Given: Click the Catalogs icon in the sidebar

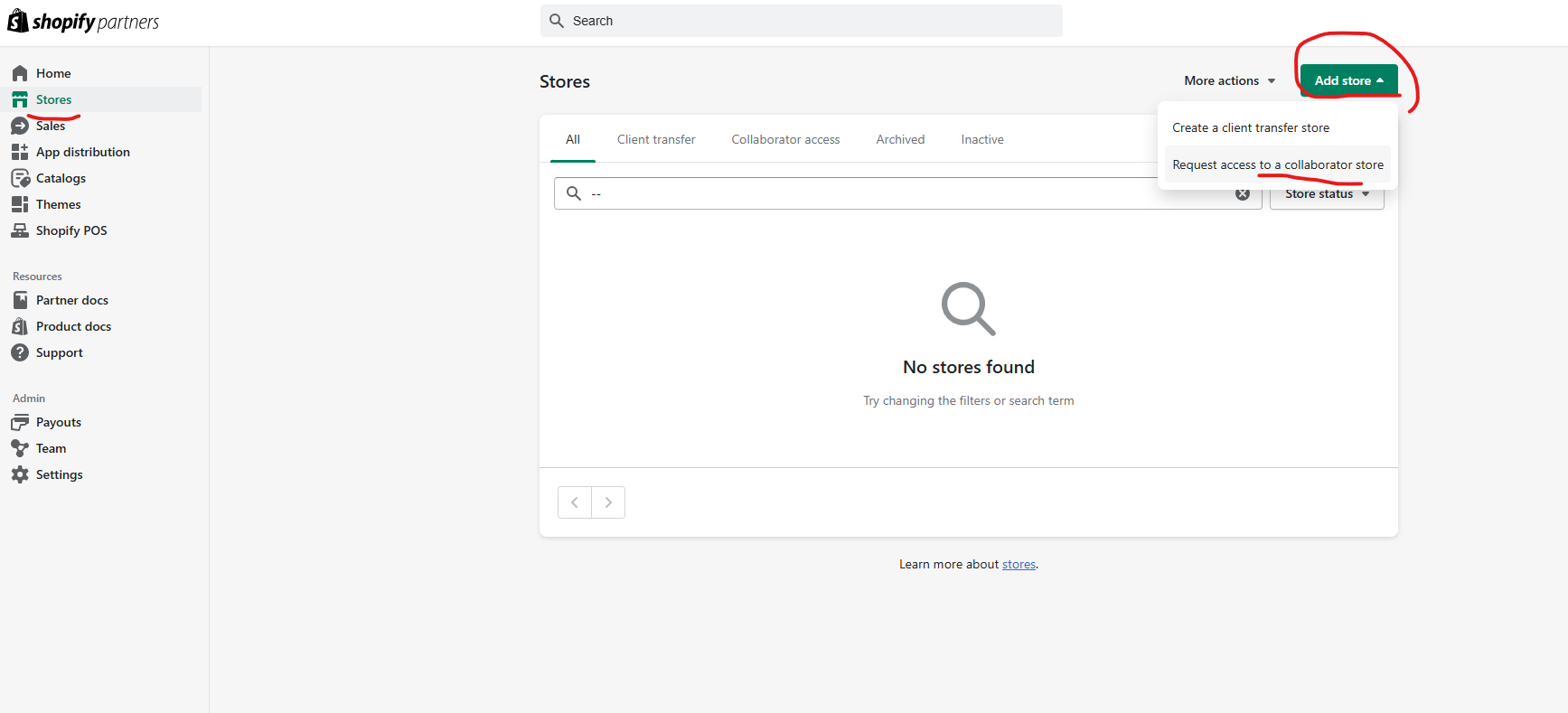Looking at the screenshot, I should [20, 178].
